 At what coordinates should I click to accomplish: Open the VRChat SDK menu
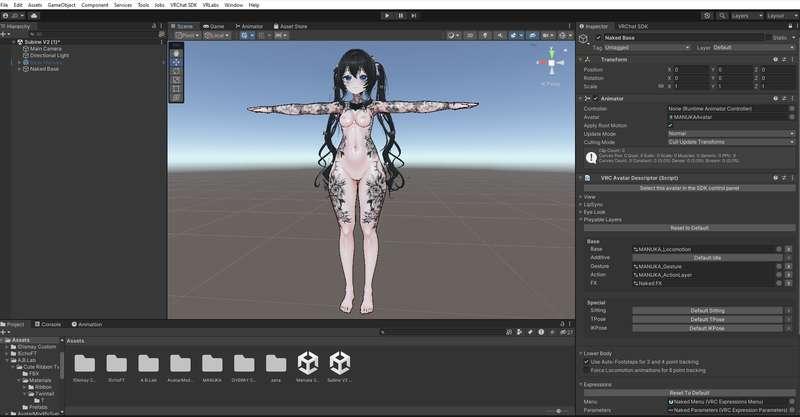coord(183,5)
